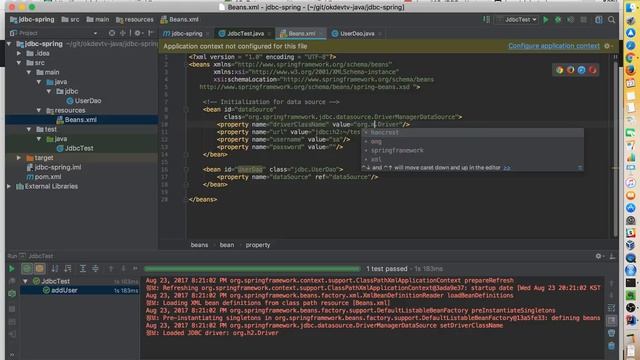Run with coverage using the shield icon
This screenshot has height=360, width=640.
tap(571, 20)
